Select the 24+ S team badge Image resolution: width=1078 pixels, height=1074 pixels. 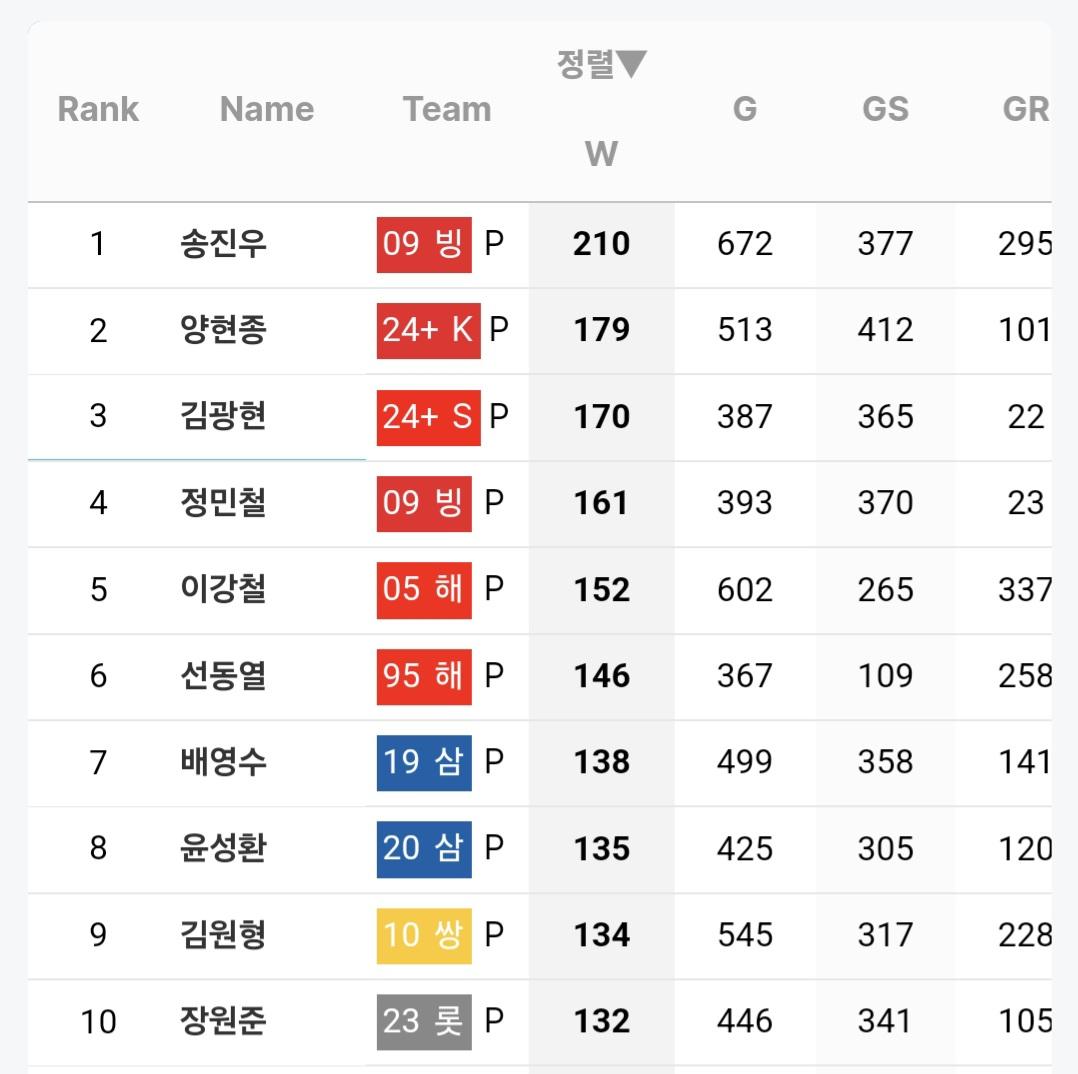428,416
